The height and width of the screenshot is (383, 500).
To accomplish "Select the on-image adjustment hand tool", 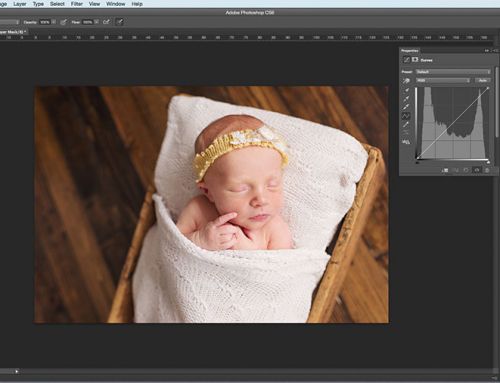I will pos(406,81).
